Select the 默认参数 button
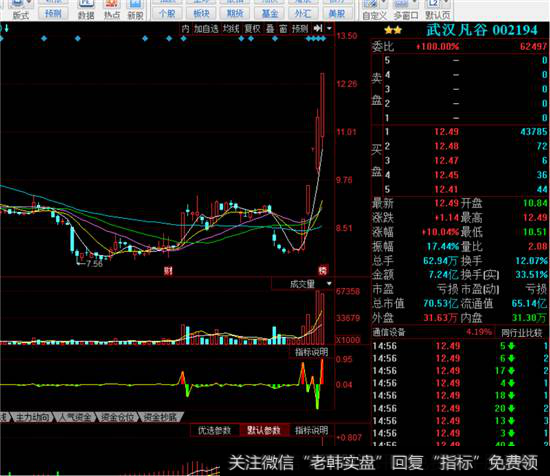550x476 pixels. pyautogui.click(x=264, y=430)
